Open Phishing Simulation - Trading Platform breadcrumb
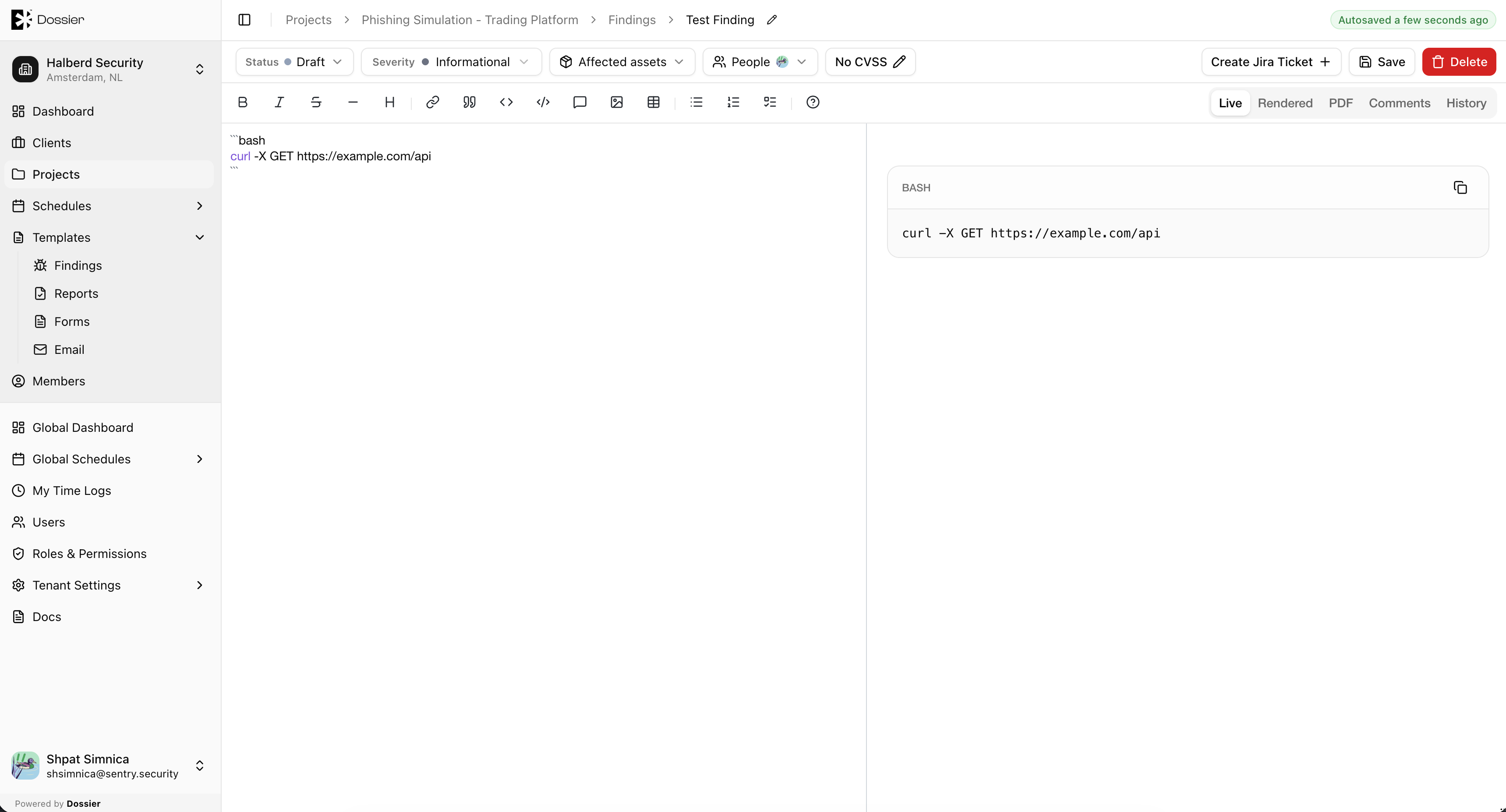The image size is (1506, 812). 470,20
